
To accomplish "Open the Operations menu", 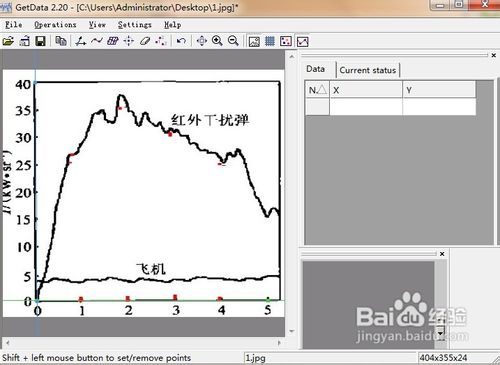I will coord(55,25).
